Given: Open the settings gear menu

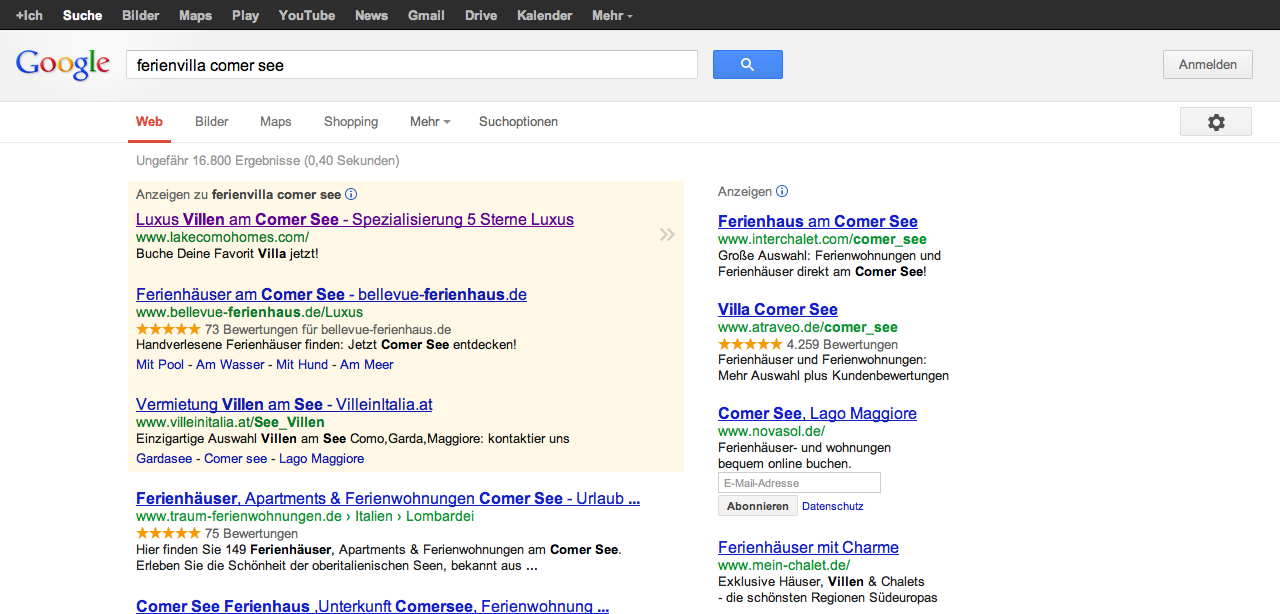Looking at the screenshot, I should 1215,122.
